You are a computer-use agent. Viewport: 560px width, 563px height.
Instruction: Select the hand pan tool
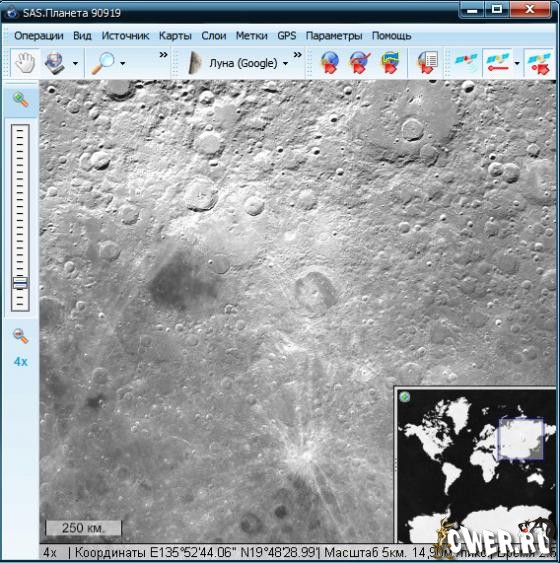25,63
